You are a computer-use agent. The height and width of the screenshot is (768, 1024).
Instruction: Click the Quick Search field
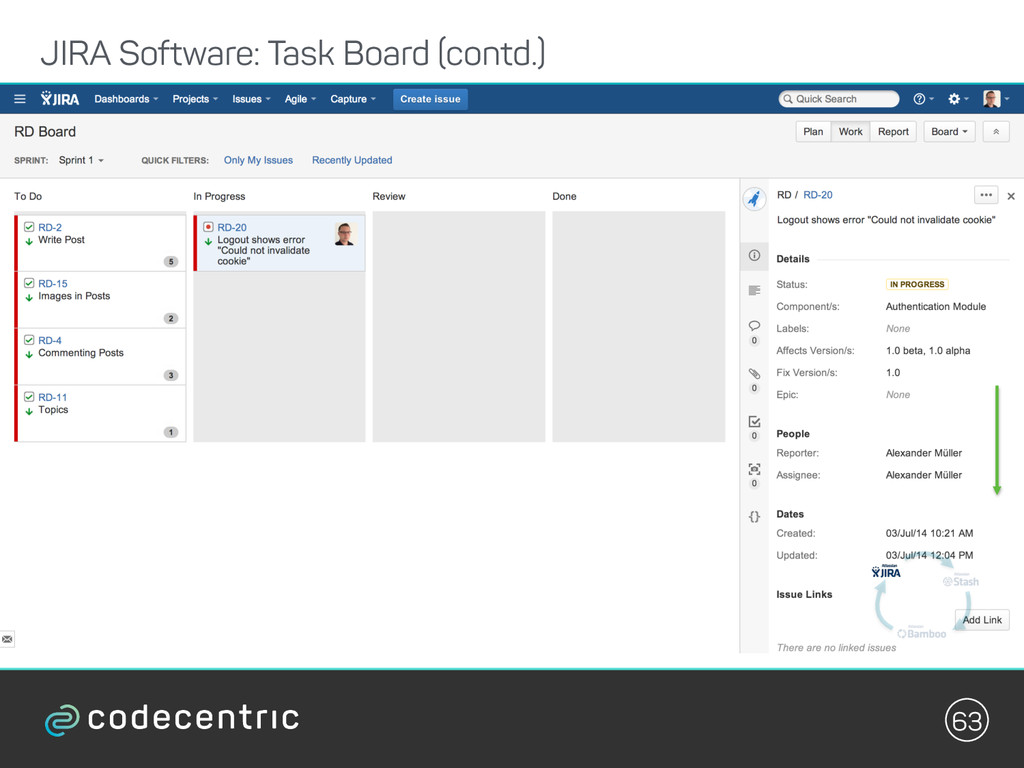[839, 99]
